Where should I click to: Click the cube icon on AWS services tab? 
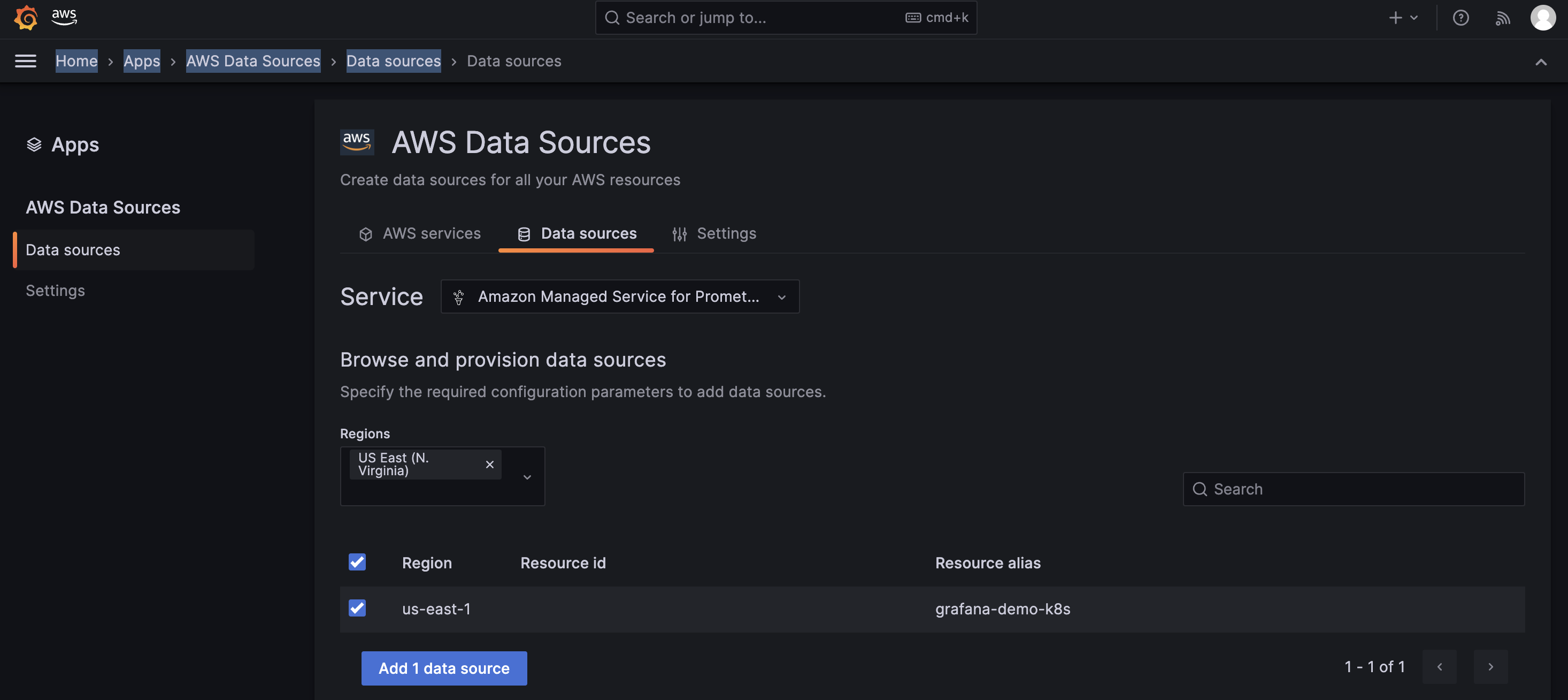(366, 234)
